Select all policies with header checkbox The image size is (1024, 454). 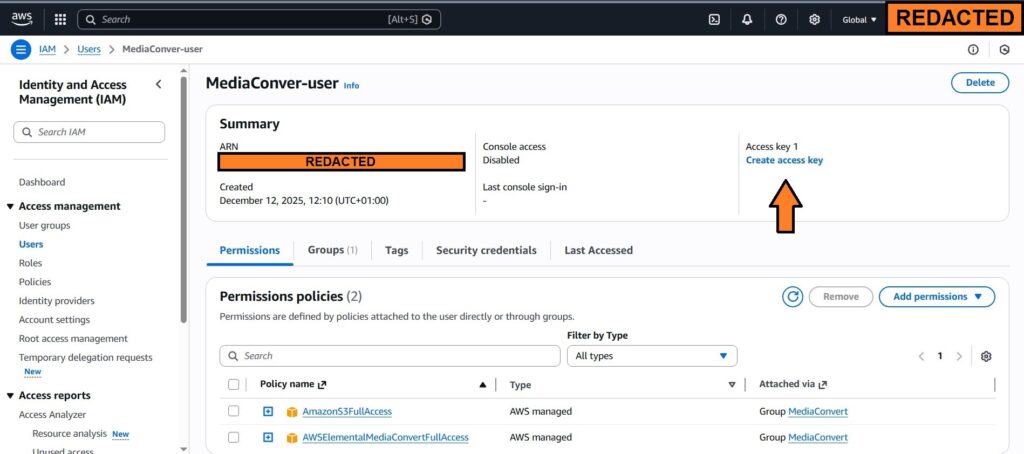point(234,384)
